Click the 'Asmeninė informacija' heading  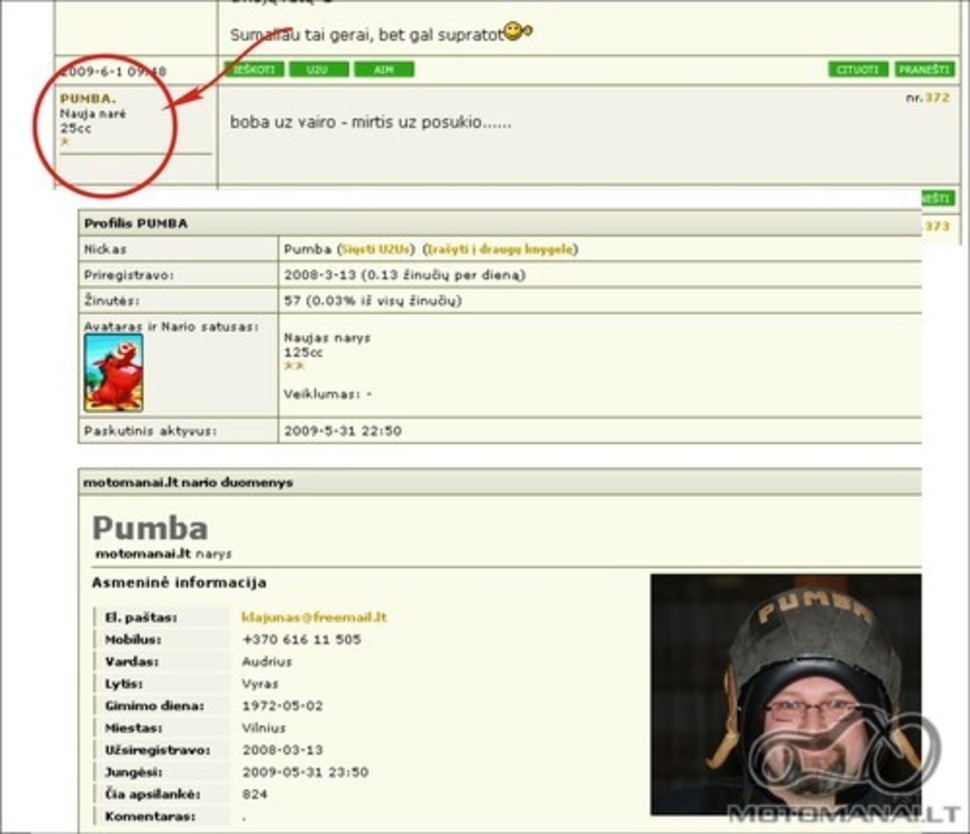tap(179, 582)
